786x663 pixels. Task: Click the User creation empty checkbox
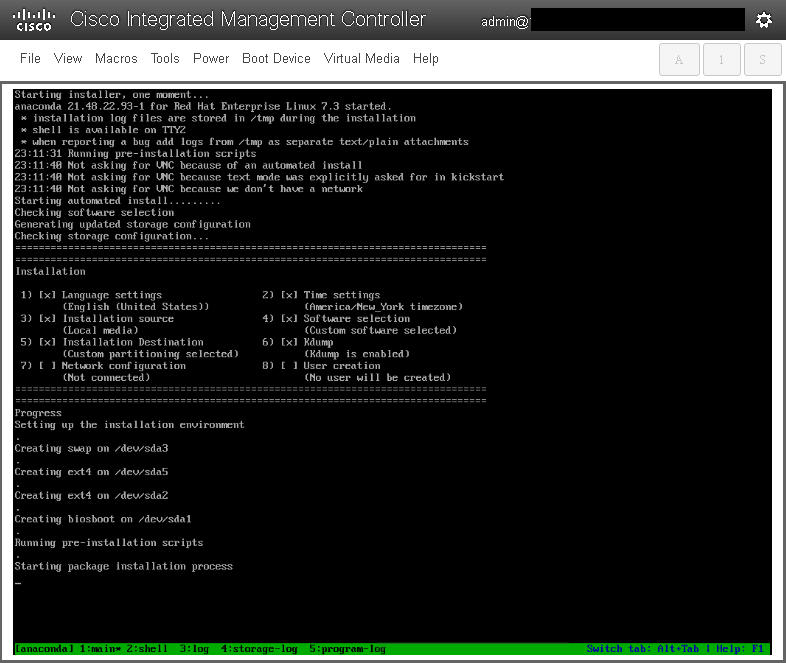pyautogui.click(x=289, y=366)
